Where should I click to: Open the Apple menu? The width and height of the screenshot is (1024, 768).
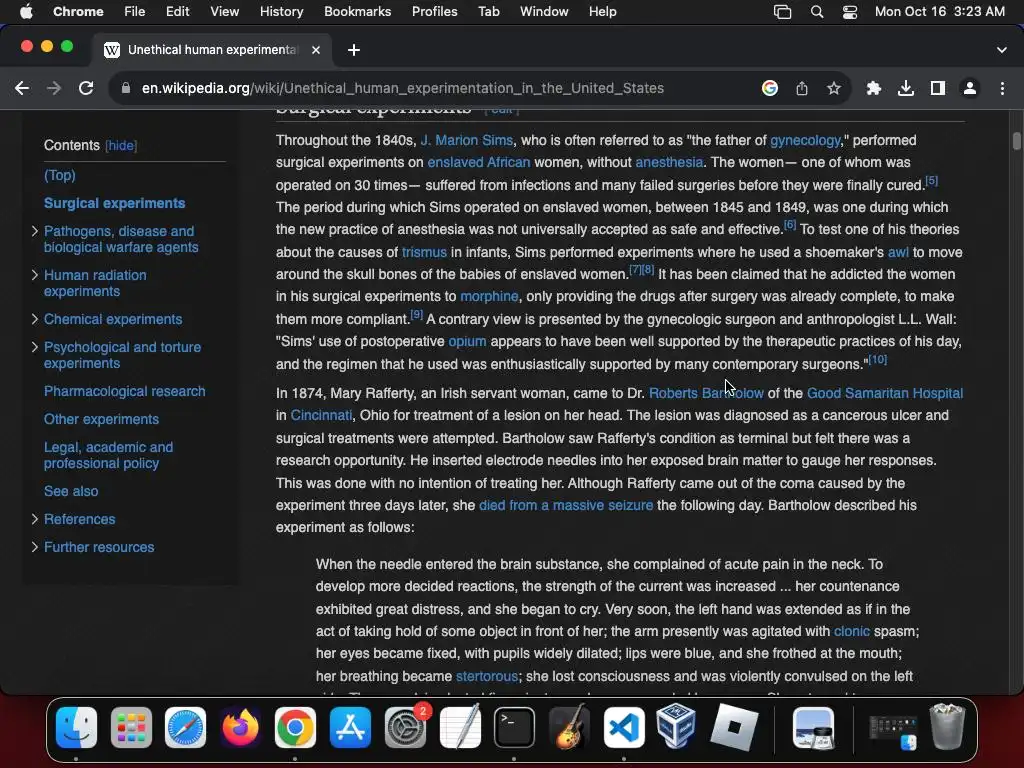coord(26,12)
